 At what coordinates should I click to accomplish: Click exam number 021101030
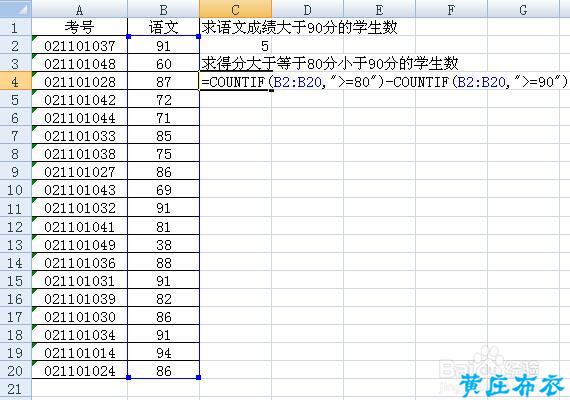pos(80,316)
